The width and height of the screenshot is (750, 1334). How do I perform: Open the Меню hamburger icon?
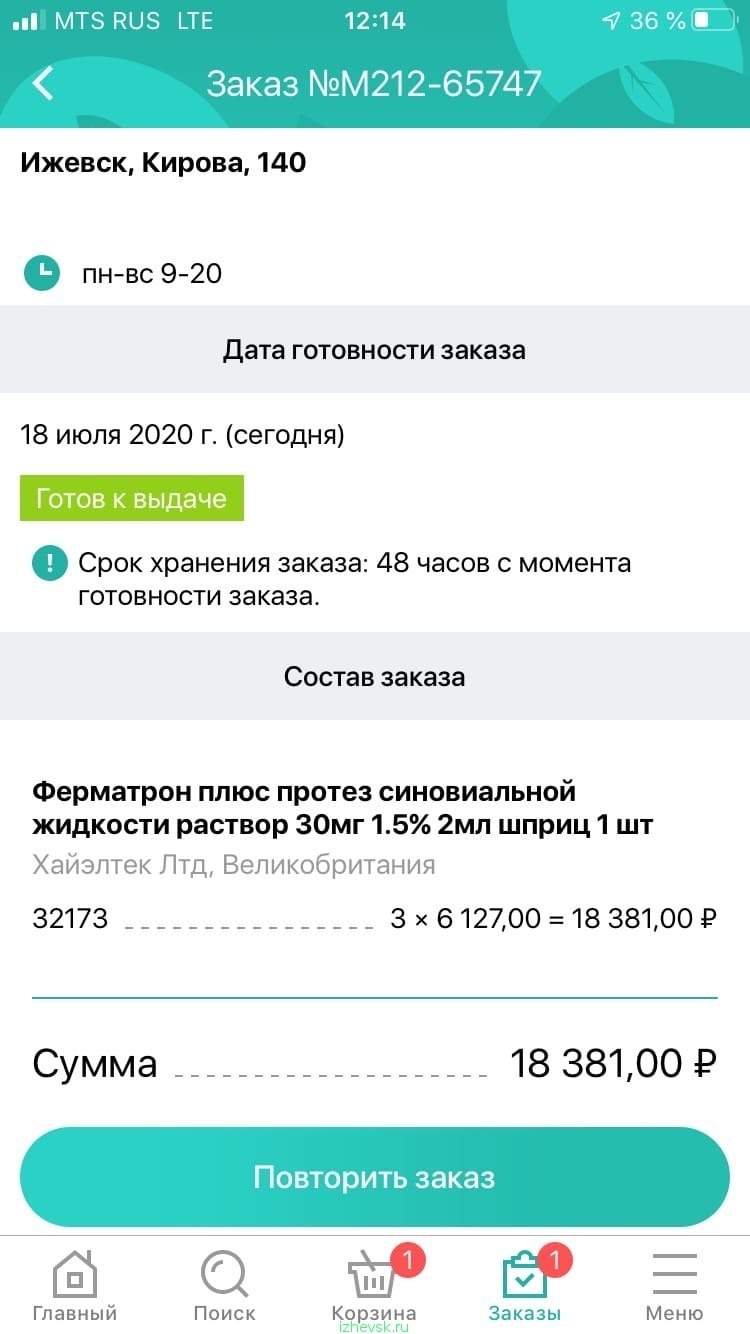pyautogui.click(x=674, y=1274)
